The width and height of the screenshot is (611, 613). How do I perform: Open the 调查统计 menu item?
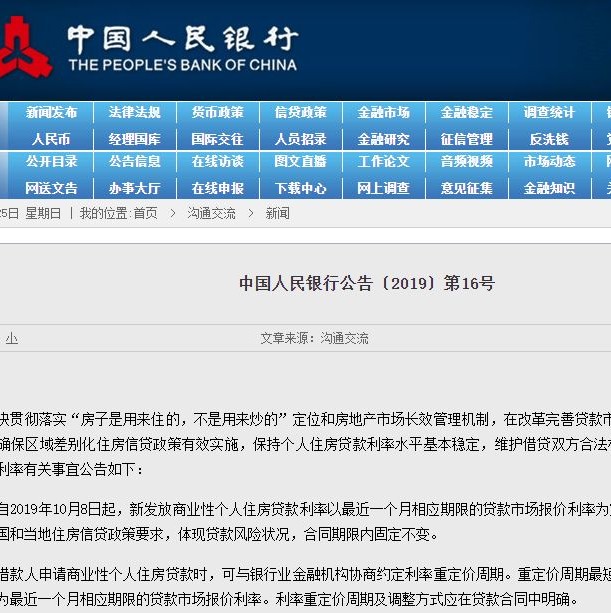click(x=550, y=113)
